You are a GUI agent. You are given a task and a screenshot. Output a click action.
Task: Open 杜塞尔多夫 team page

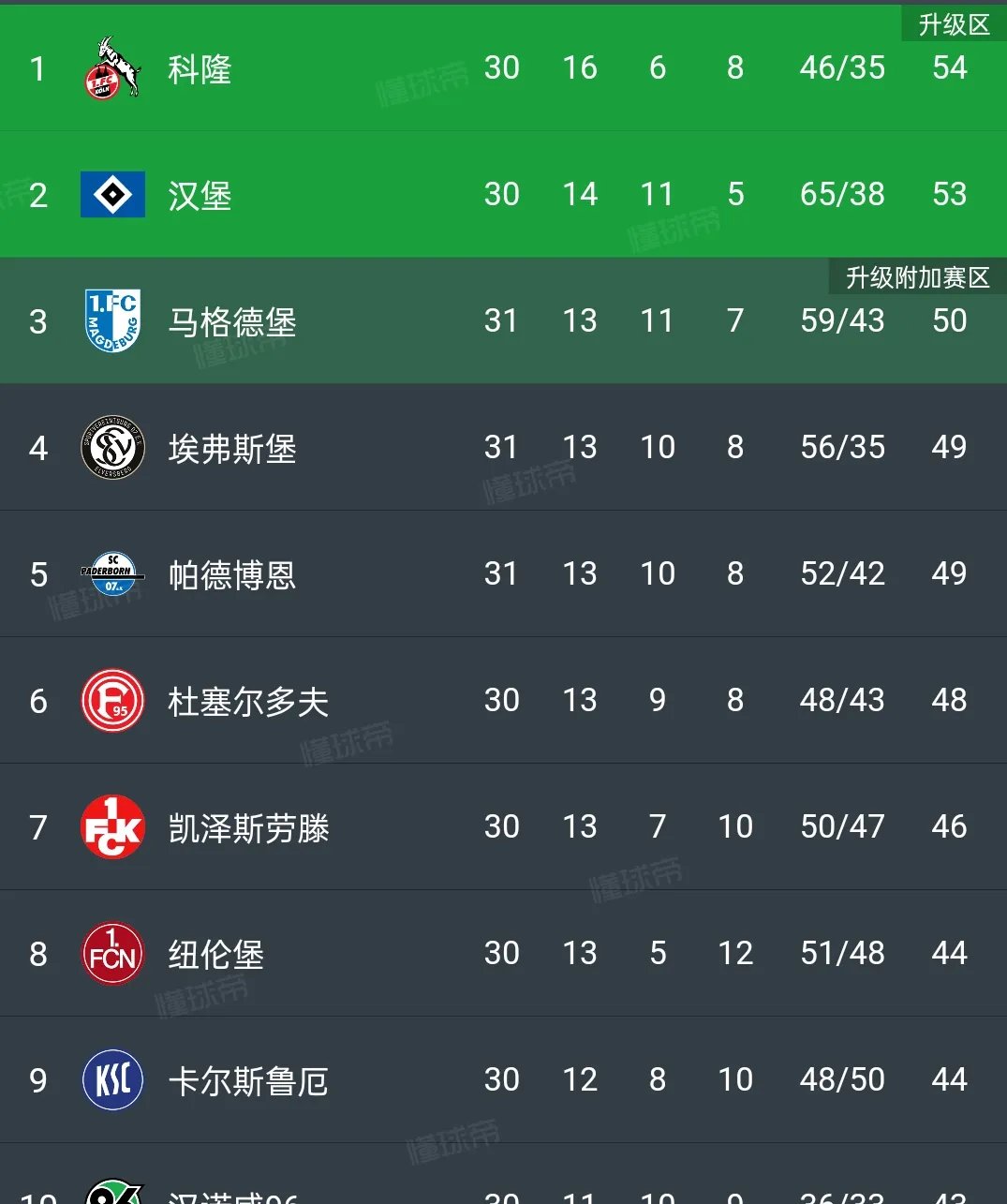(248, 702)
